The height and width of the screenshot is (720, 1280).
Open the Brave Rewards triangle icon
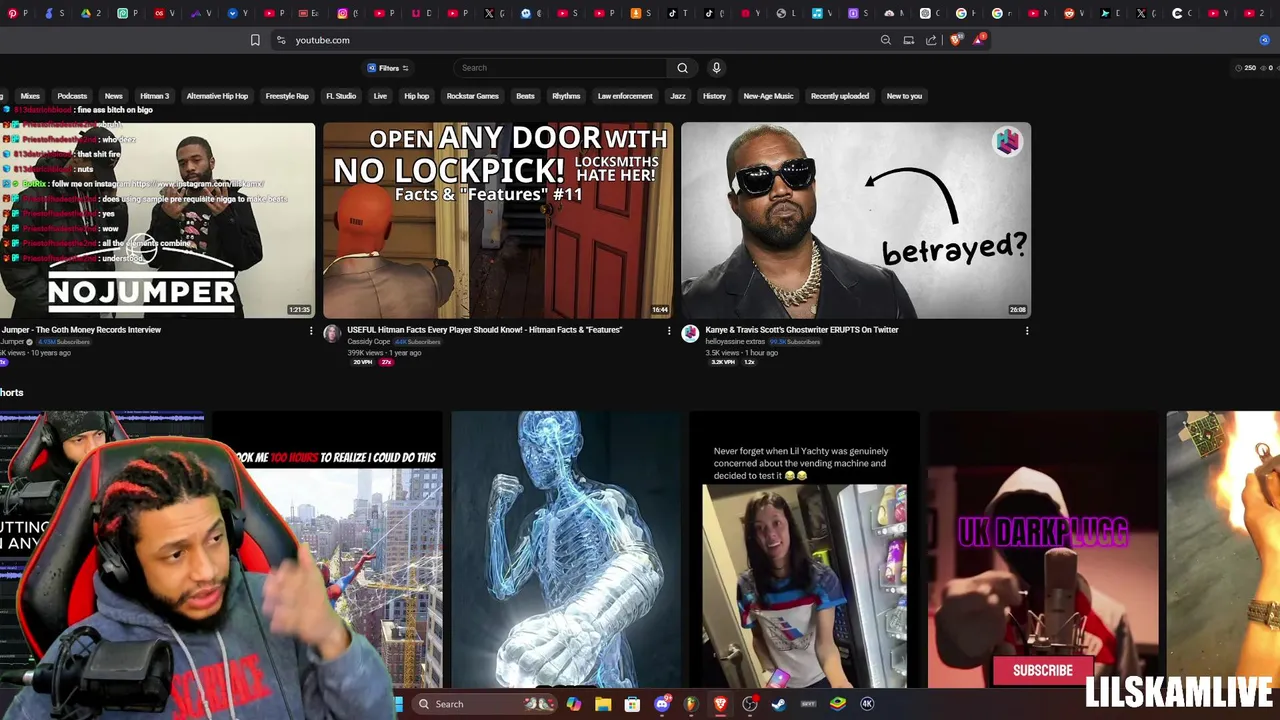pyautogui.click(x=979, y=40)
